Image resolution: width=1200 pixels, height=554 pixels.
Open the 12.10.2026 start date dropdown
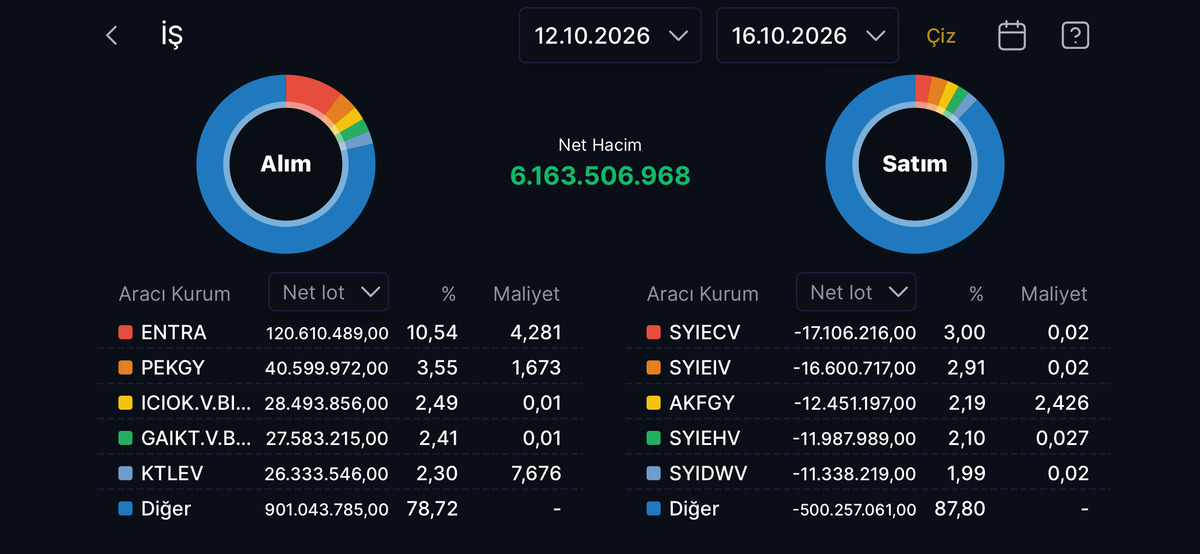610,36
